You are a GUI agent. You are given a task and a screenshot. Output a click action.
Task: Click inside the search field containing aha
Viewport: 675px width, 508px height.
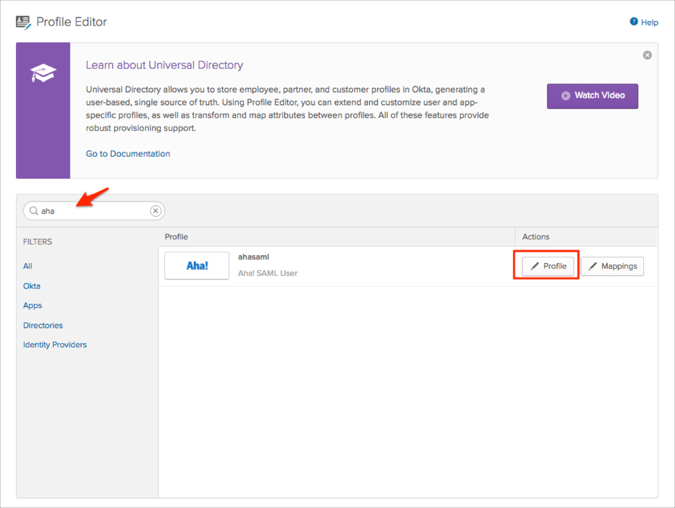tap(95, 211)
